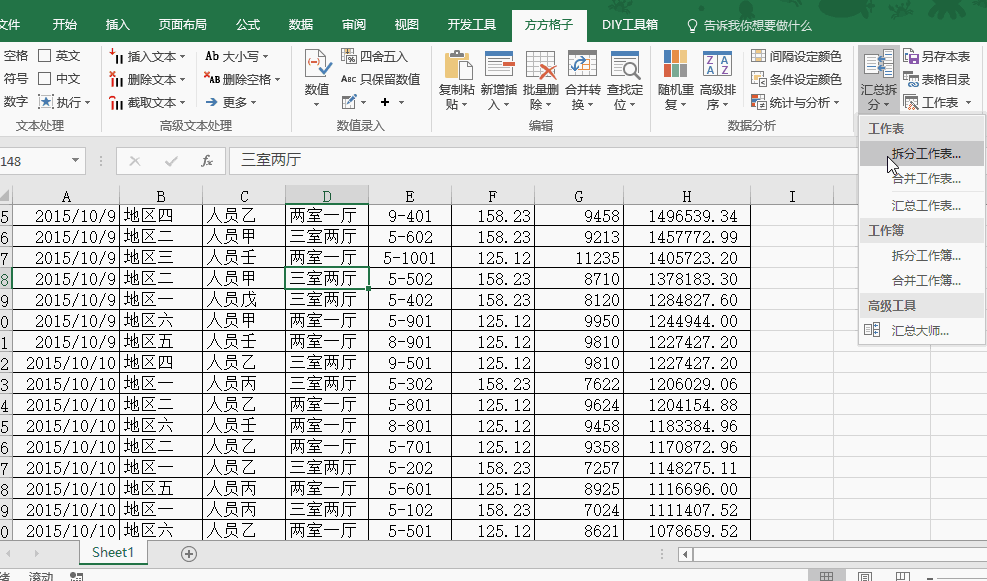Expand the 统计与分析 dropdown
Screen dimensions: 987x581
(837, 103)
